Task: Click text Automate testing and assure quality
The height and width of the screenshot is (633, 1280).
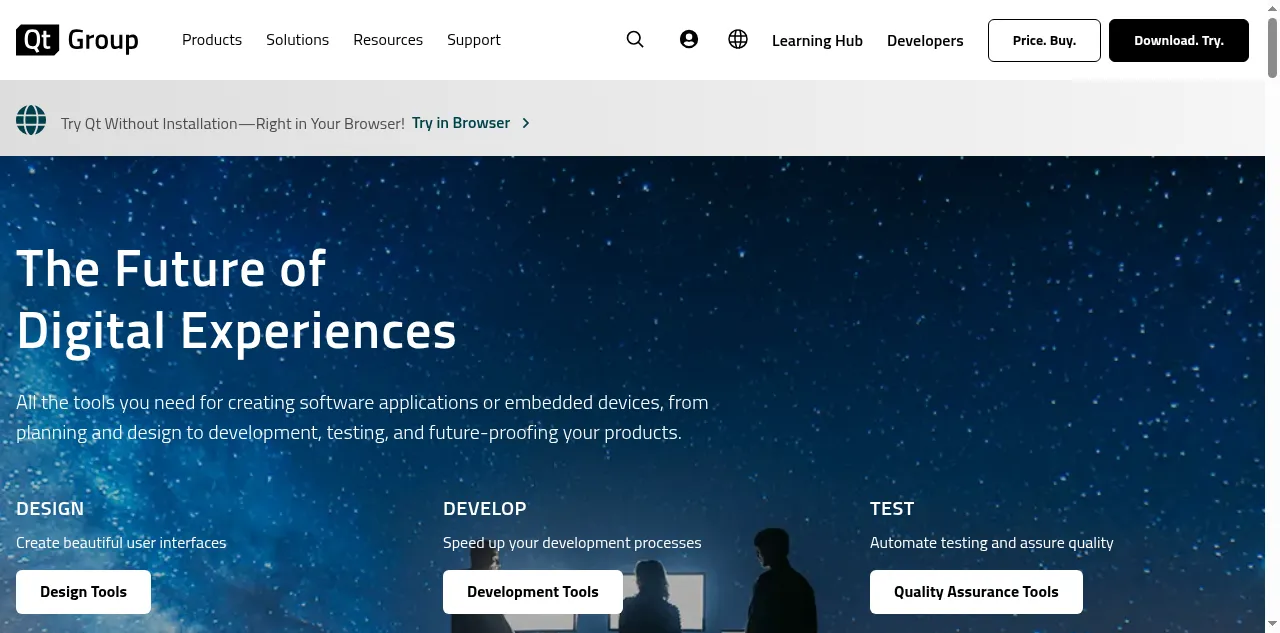Action: click(x=991, y=543)
